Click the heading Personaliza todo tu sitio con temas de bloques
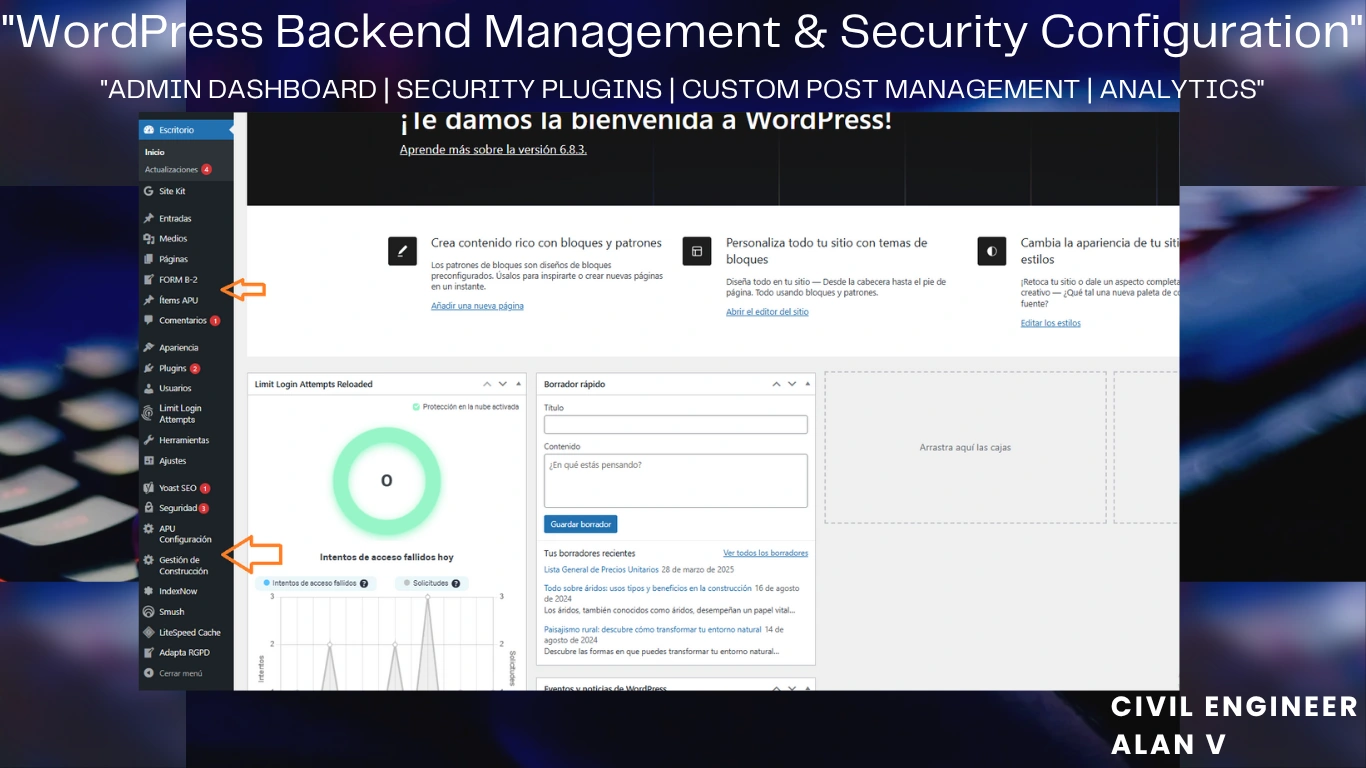Screen dimensions: 1366x768 [826, 251]
